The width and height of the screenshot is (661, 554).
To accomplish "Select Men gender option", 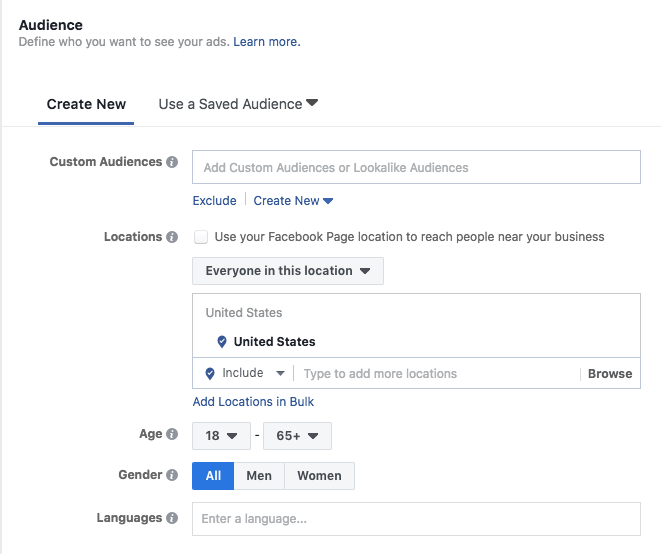I will point(259,476).
